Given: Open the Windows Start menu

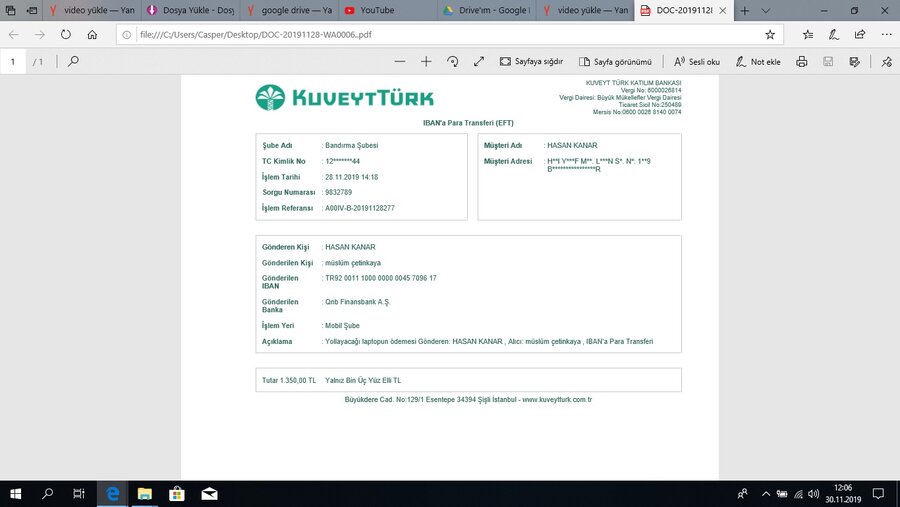Looking at the screenshot, I should [x=15, y=494].
